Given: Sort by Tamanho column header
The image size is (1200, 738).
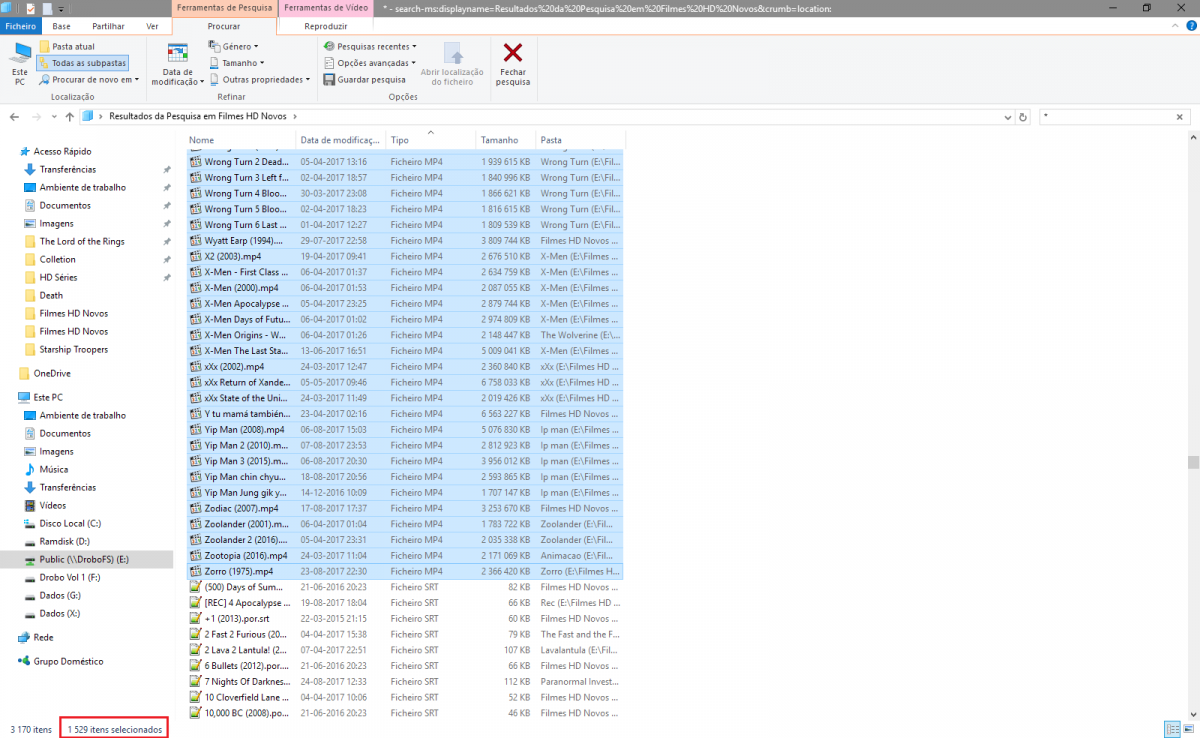Looking at the screenshot, I should tap(506, 140).
